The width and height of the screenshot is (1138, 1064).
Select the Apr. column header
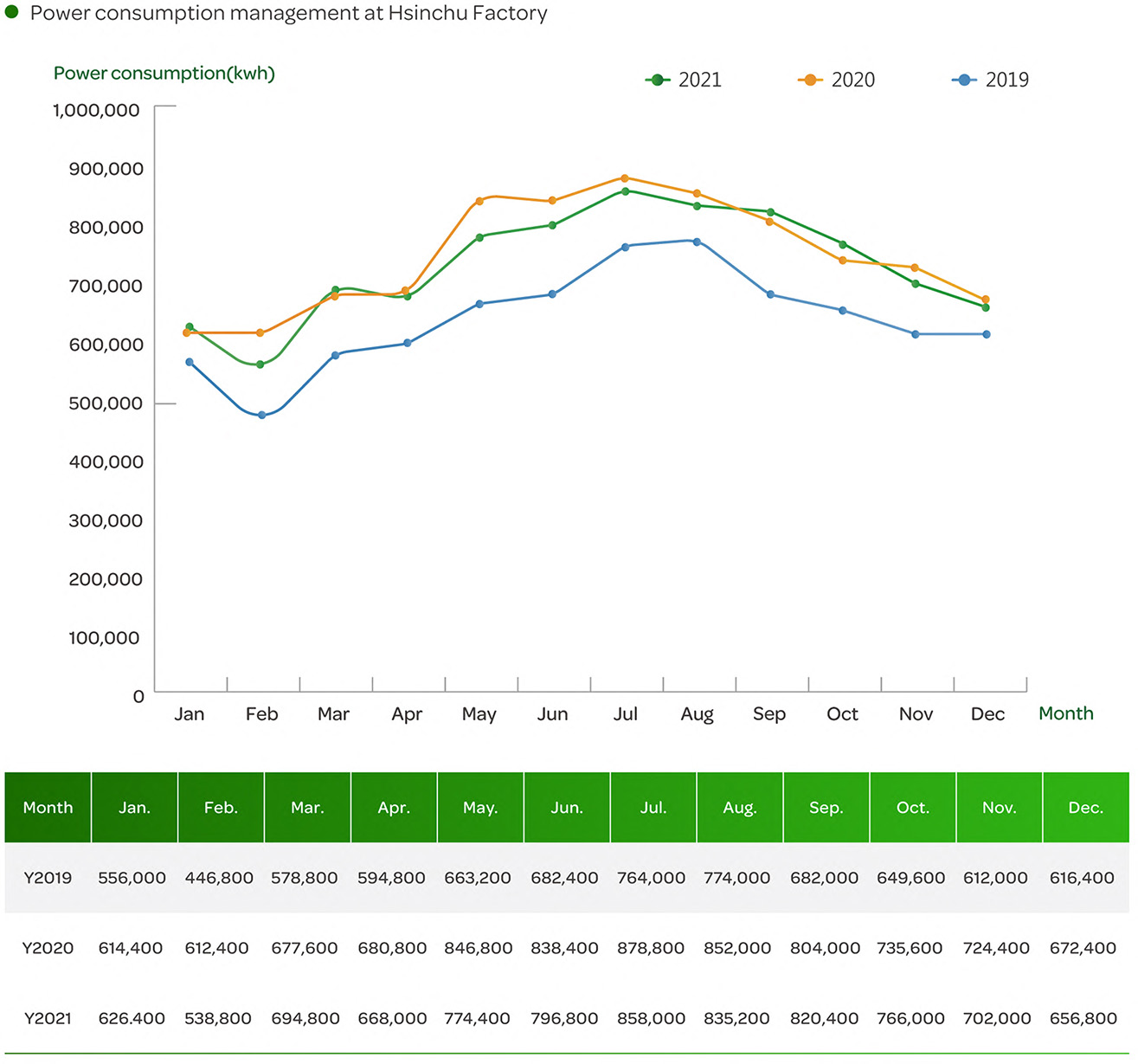click(394, 808)
